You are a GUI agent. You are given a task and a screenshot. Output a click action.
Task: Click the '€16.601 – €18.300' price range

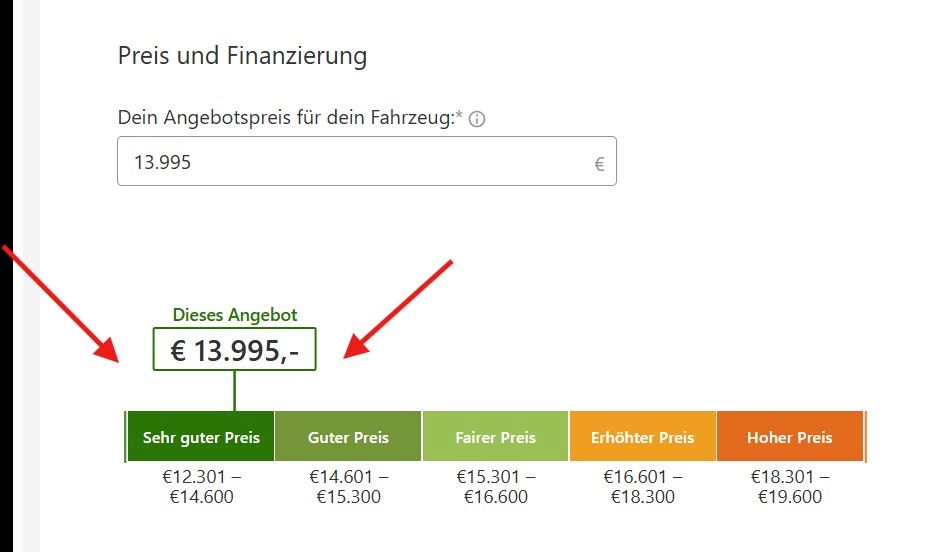click(642, 486)
